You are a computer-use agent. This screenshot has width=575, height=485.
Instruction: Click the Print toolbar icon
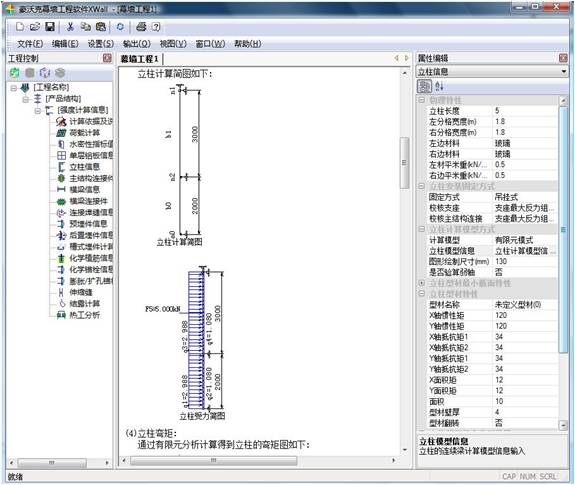tap(141, 26)
